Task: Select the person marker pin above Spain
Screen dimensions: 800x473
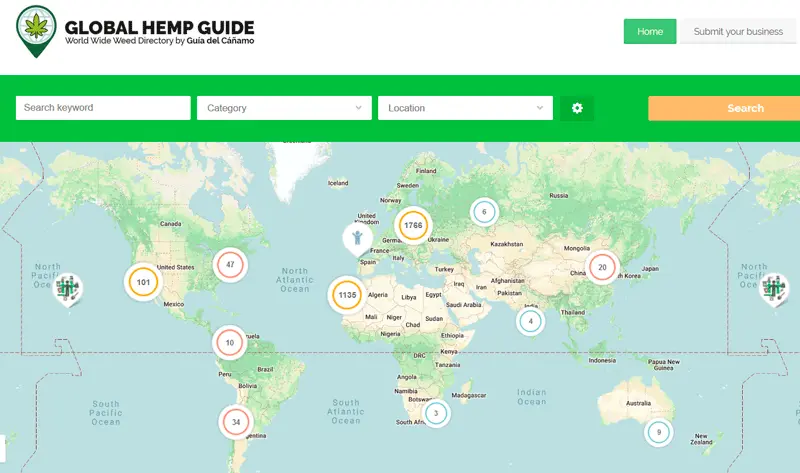Action: (357, 238)
